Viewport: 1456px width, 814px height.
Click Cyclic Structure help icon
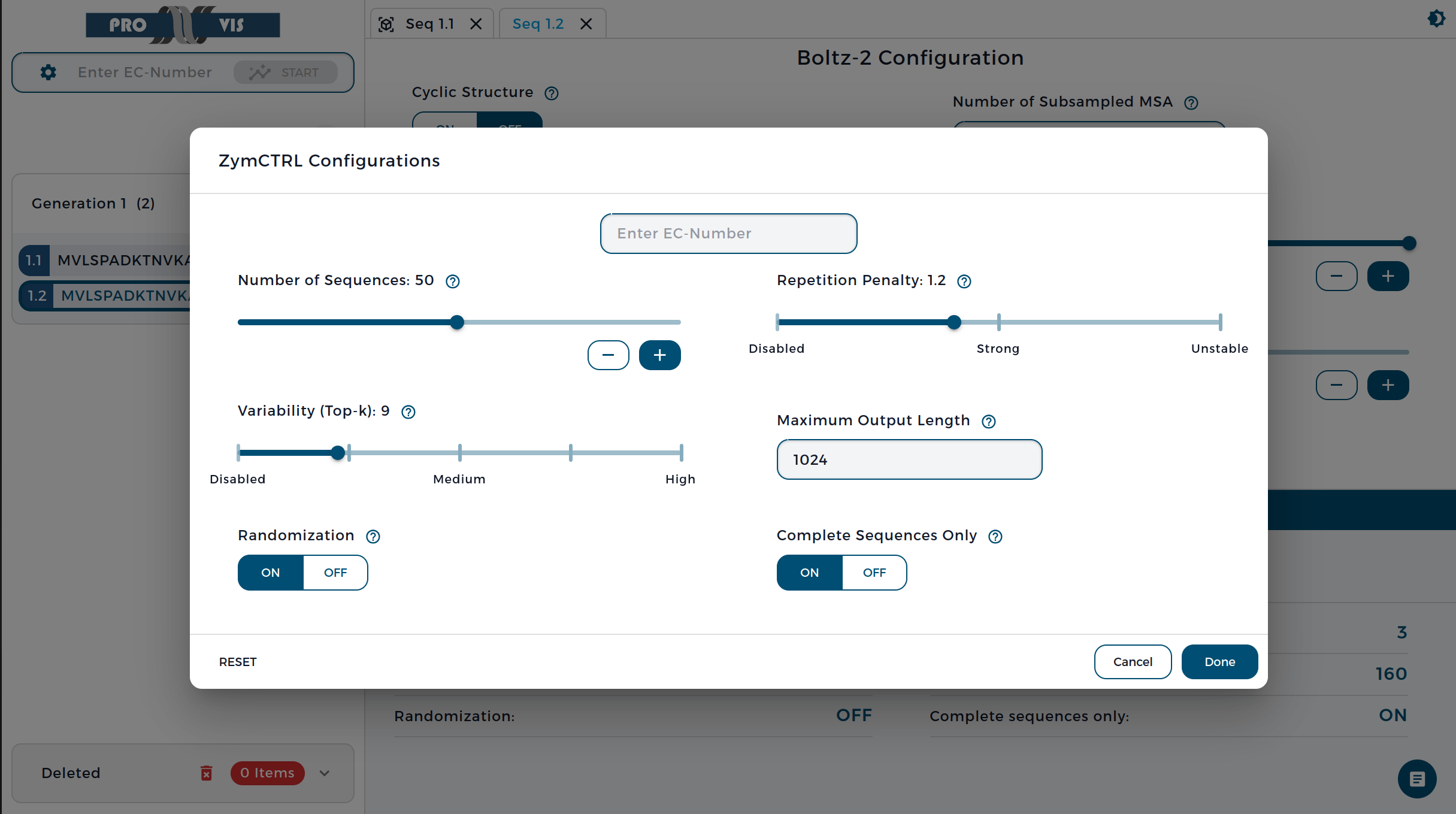[x=552, y=93]
